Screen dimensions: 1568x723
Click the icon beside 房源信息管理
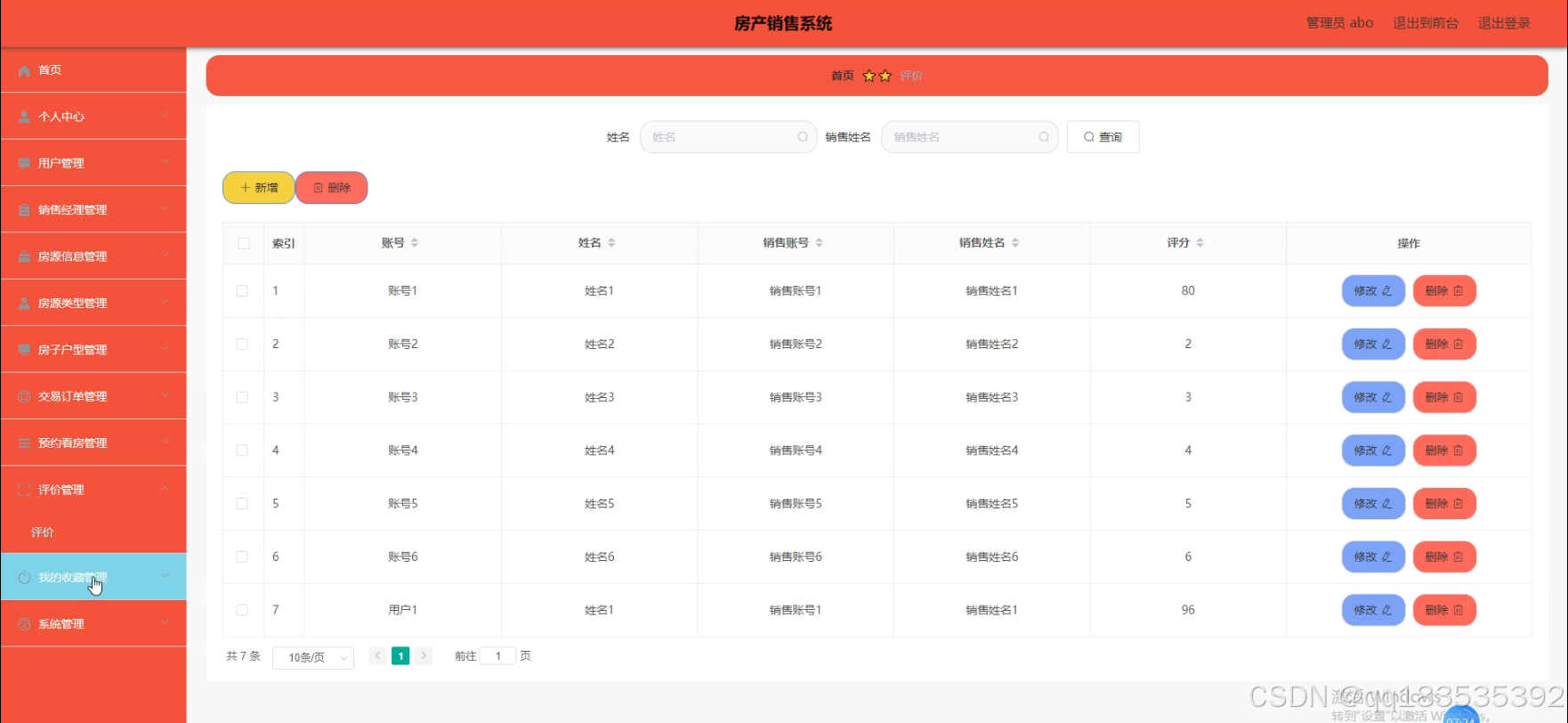tap(24, 256)
